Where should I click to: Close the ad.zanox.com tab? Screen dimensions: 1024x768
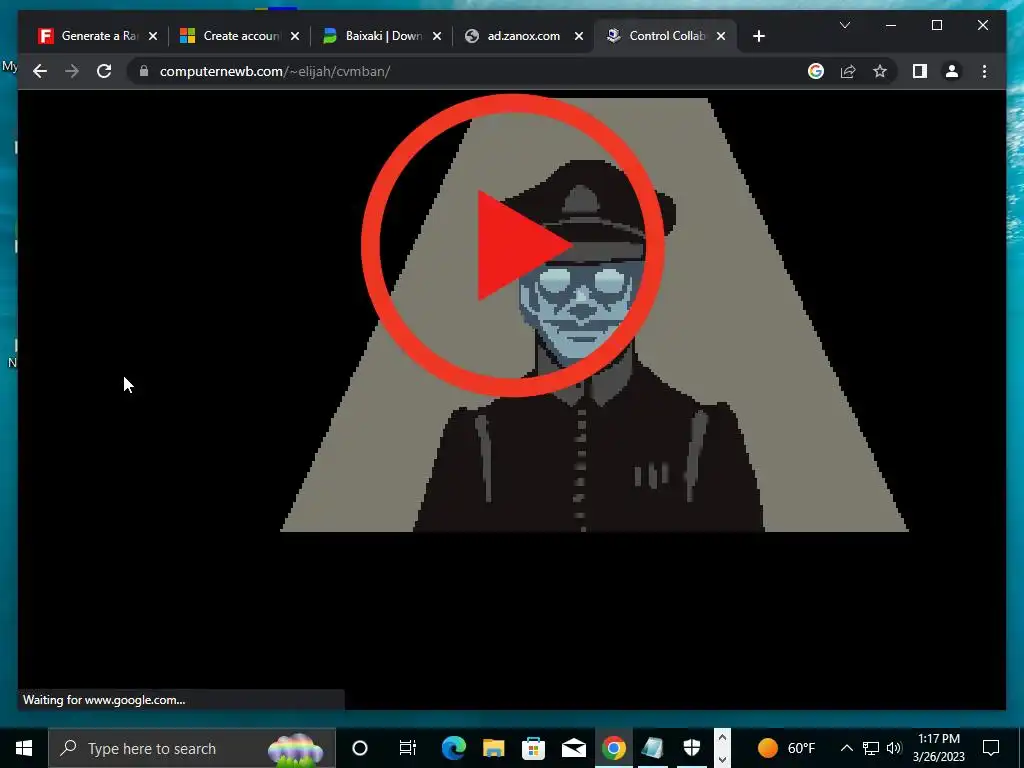[x=579, y=36]
